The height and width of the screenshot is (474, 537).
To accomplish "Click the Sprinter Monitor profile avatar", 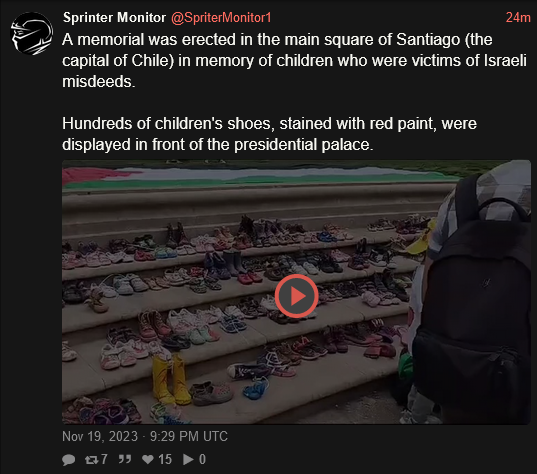I will [32, 34].
